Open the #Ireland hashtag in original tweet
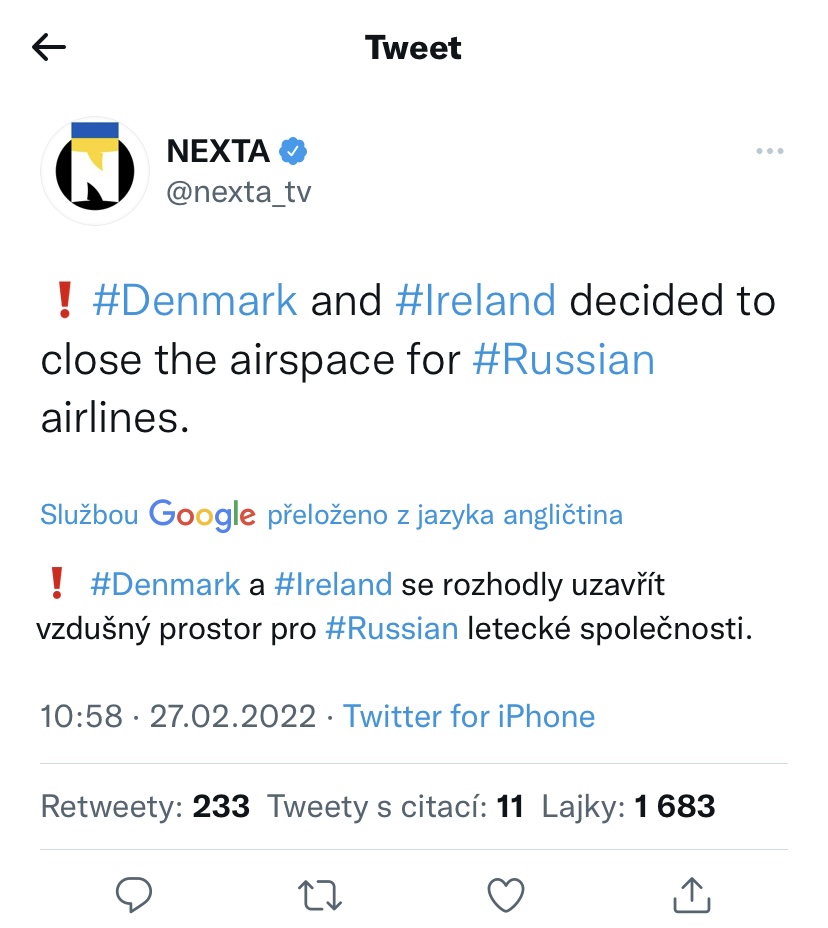This screenshot has height=928, width=828. (475, 301)
